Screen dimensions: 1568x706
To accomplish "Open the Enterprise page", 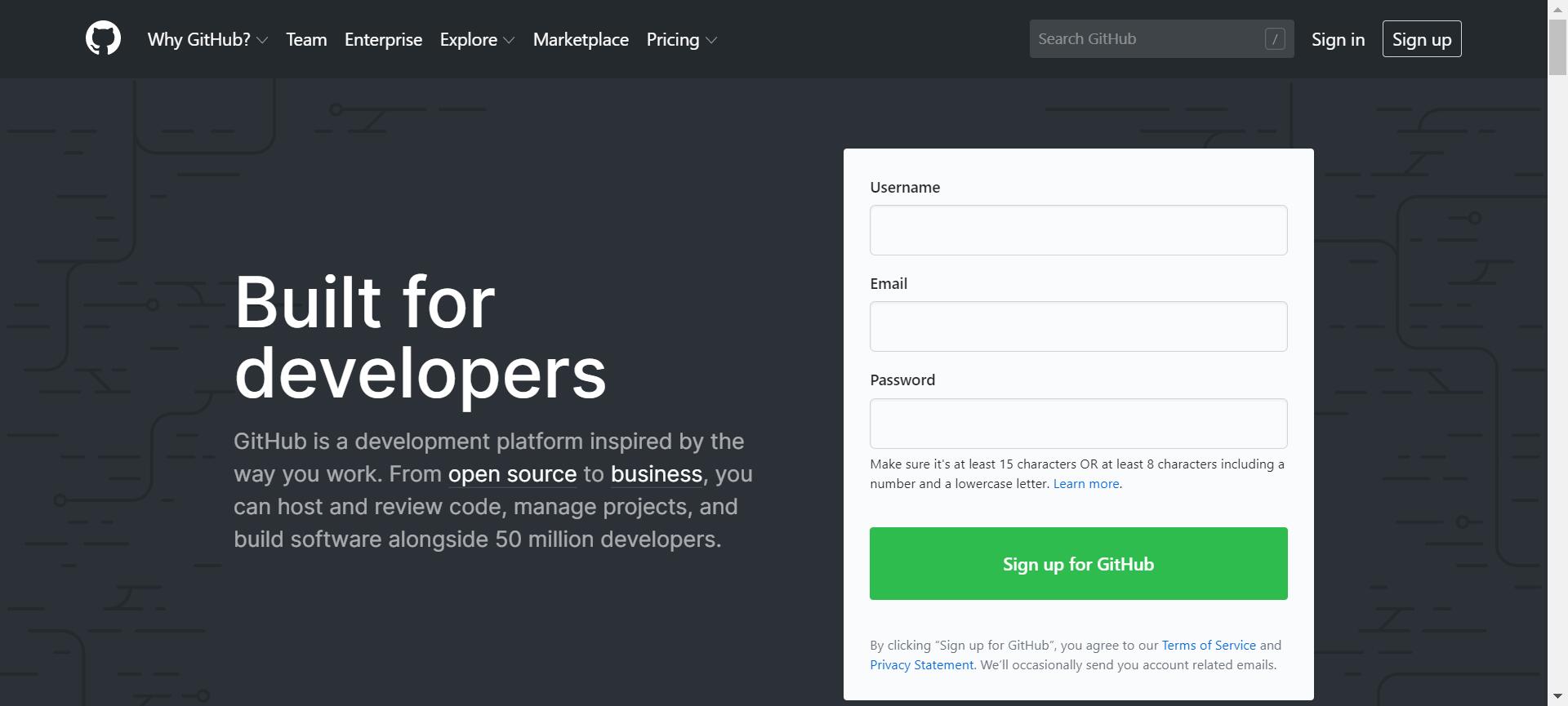I will point(383,39).
